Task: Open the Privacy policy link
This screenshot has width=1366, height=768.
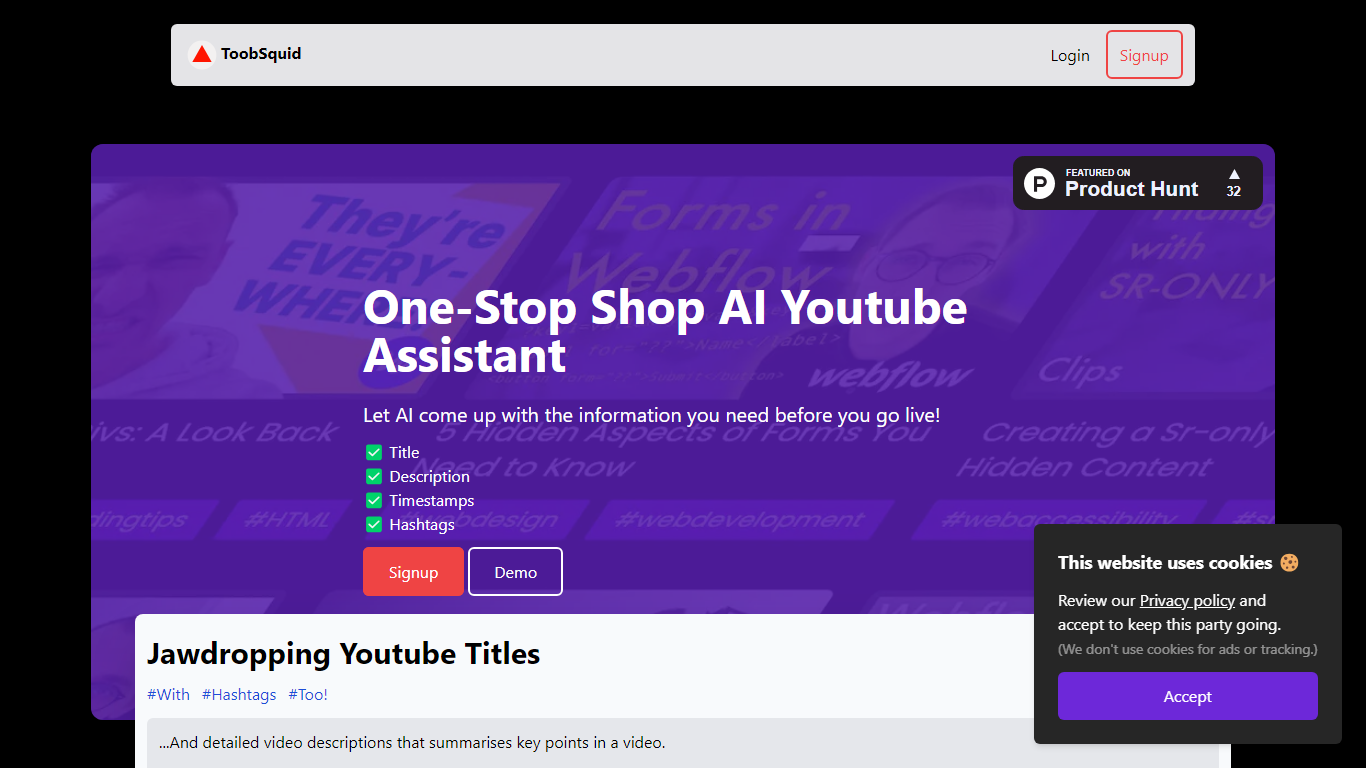Action: click(1187, 600)
